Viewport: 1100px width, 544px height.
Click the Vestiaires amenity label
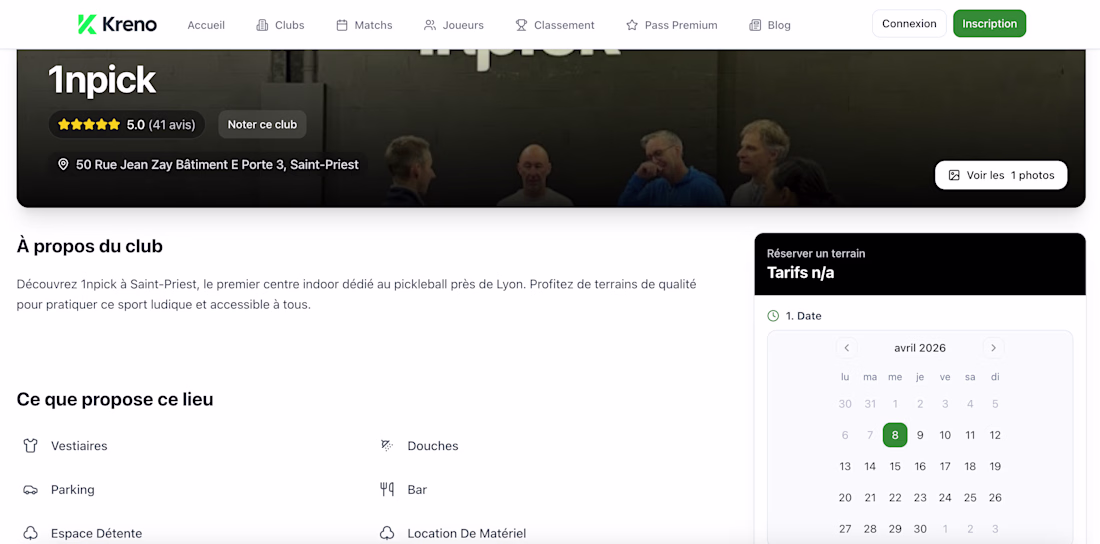79,446
